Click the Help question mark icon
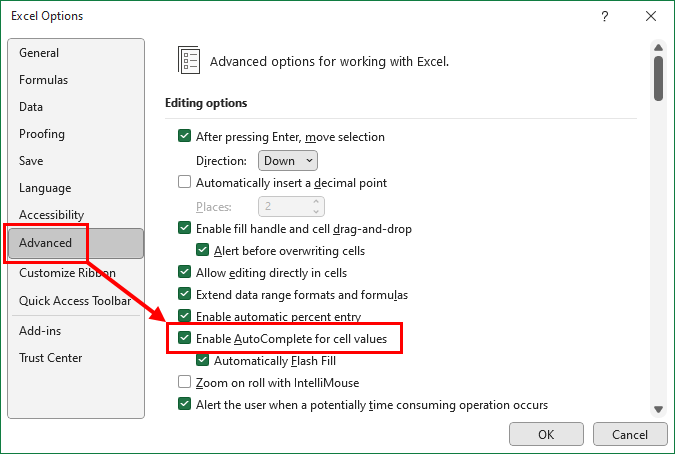The width and height of the screenshot is (675, 454). [605, 16]
